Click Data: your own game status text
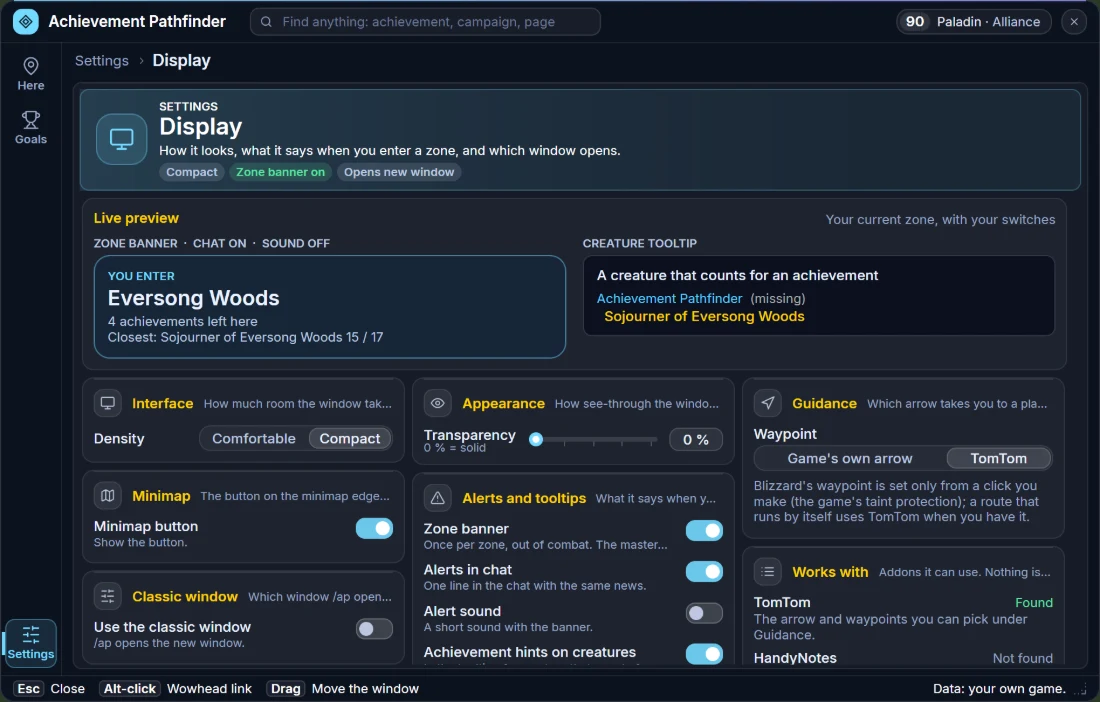Viewport: 1100px width, 702px height. click(999, 689)
